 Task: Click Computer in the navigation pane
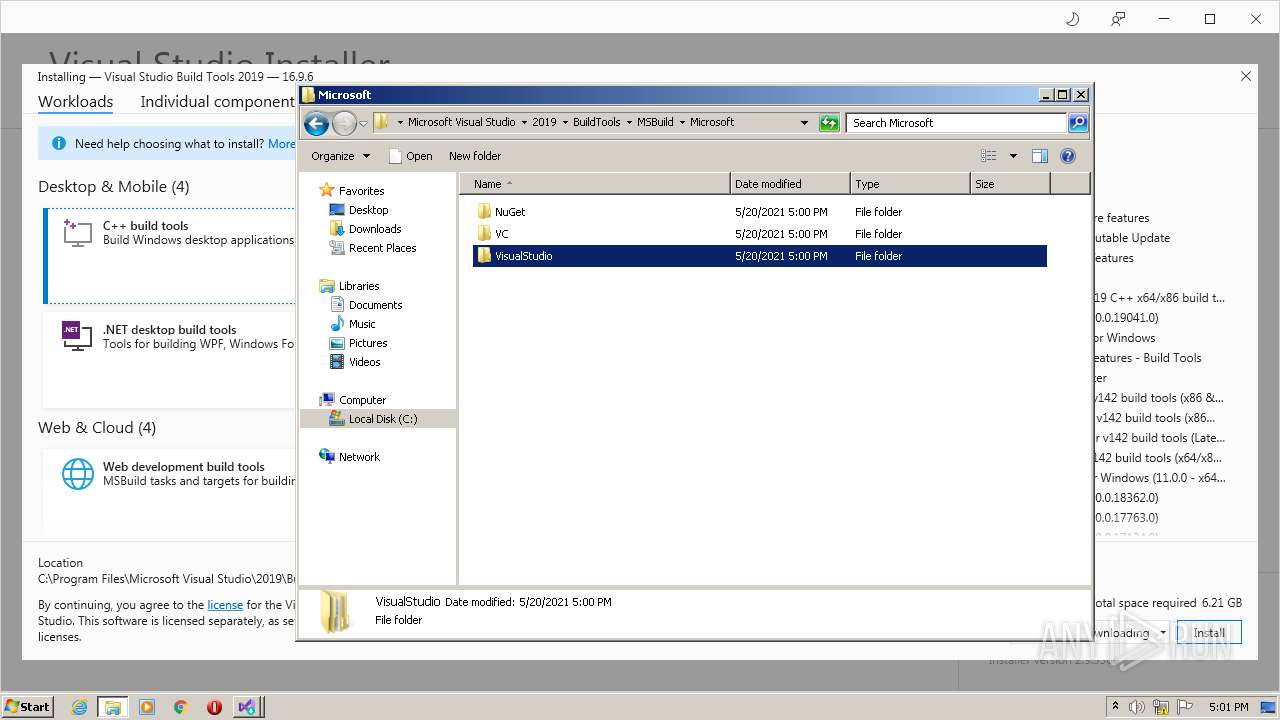(362, 400)
